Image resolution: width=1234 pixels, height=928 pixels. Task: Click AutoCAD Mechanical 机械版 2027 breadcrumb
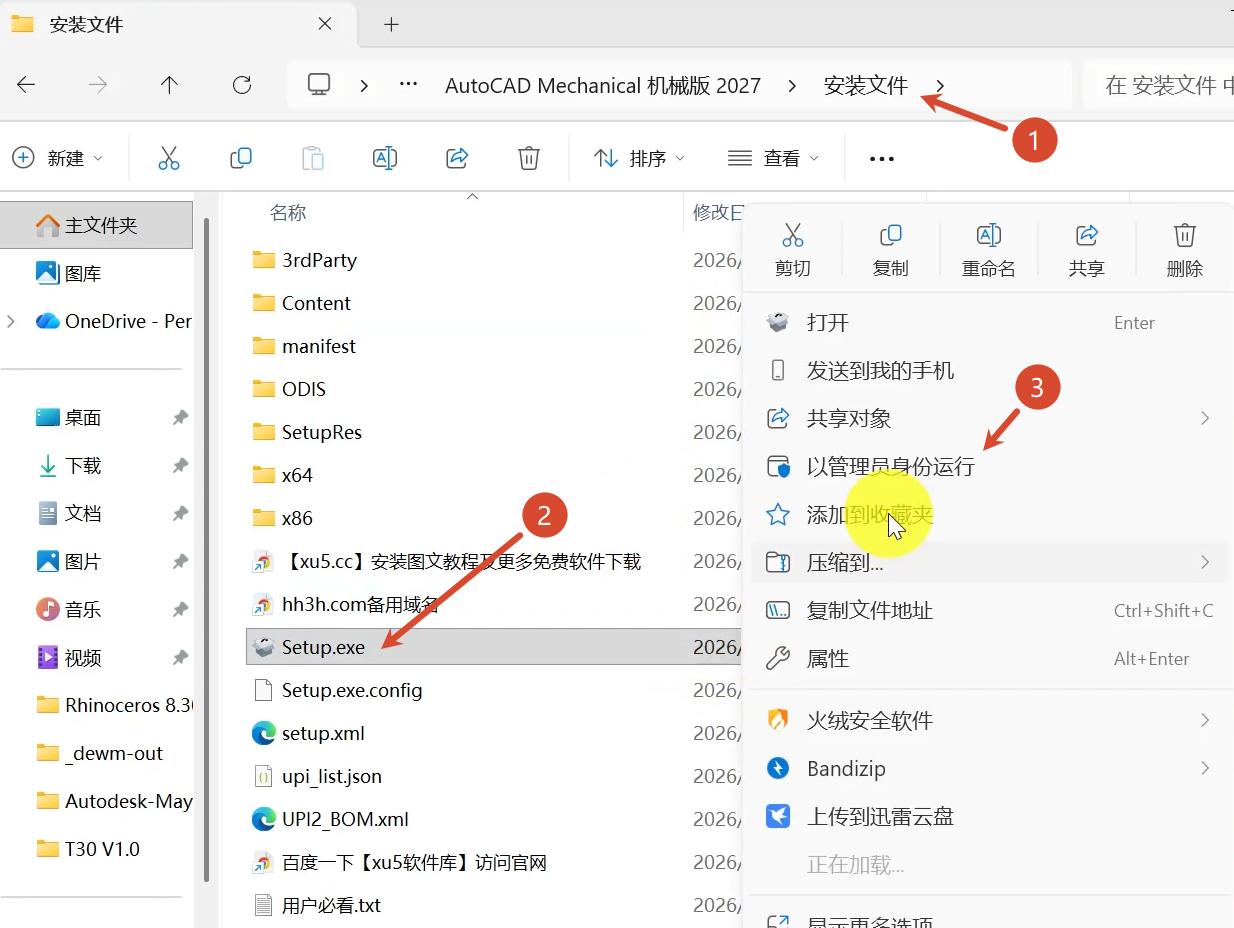point(603,86)
